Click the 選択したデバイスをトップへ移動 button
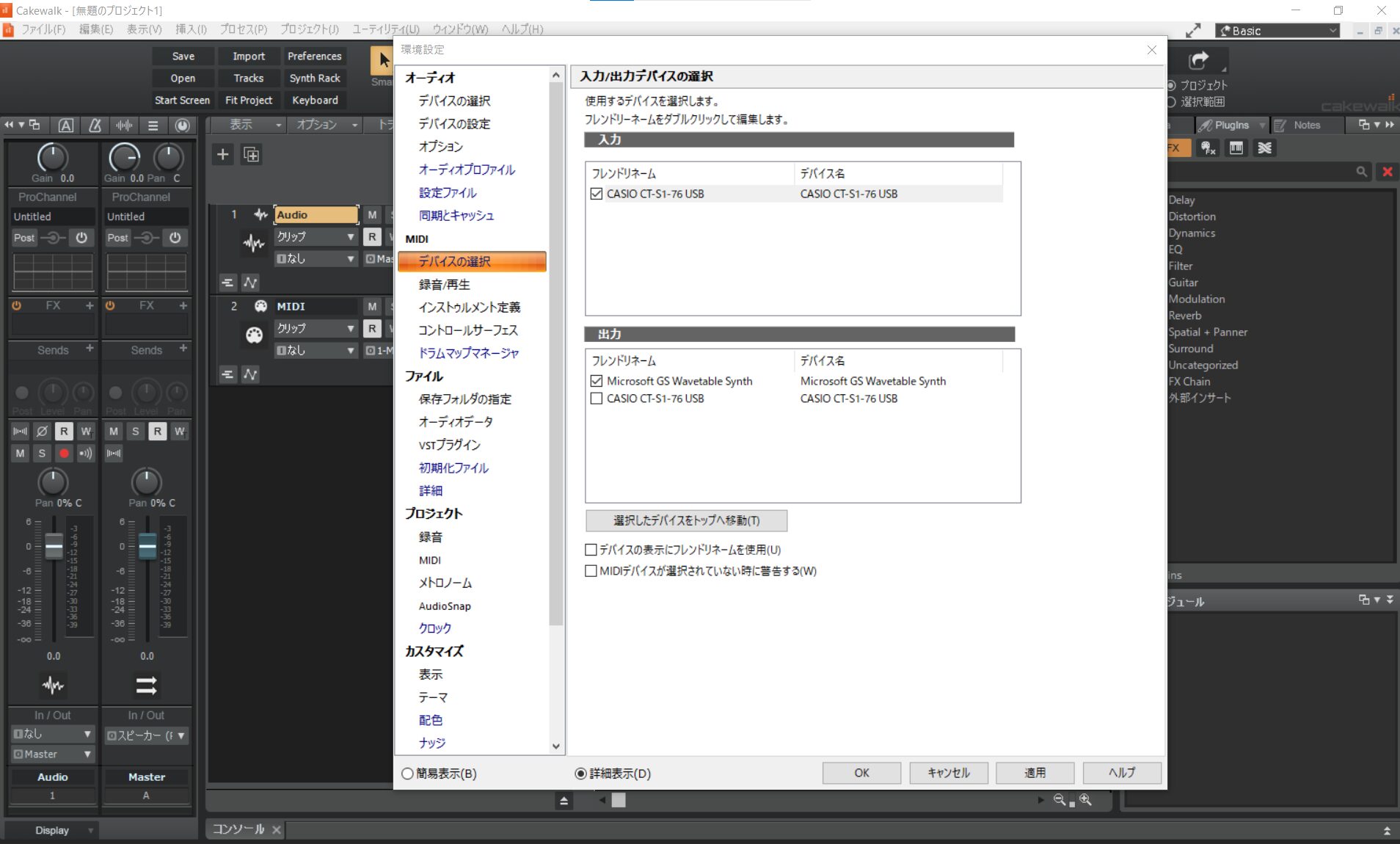1400x844 pixels. pyautogui.click(x=687, y=520)
